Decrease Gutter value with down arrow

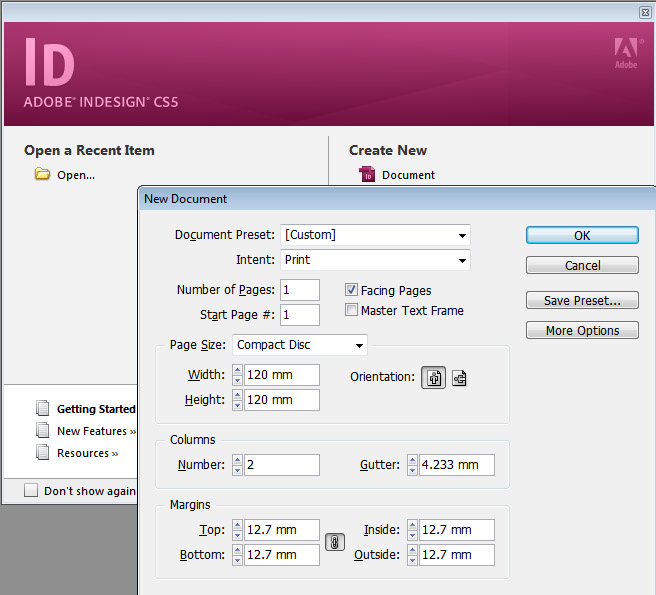coord(412,470)
